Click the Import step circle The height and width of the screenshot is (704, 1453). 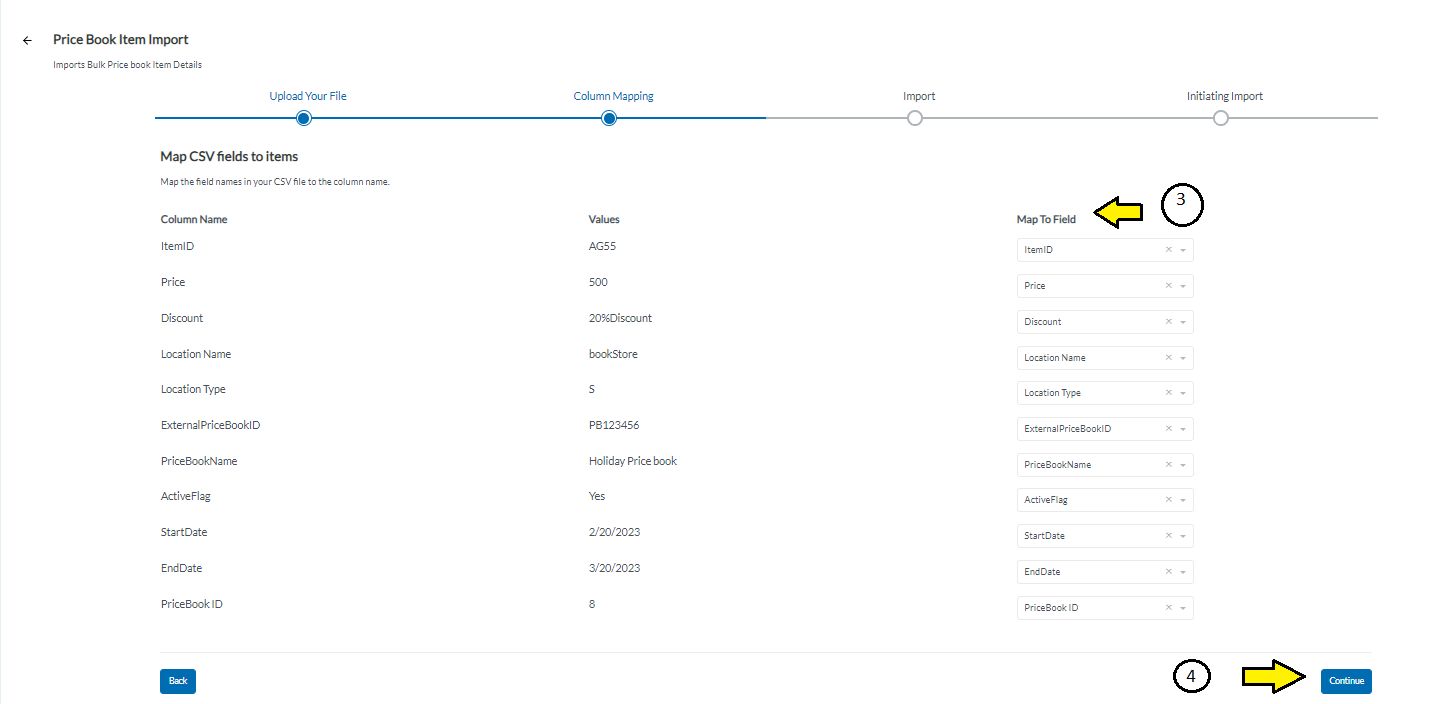click(x=914, y=118)
